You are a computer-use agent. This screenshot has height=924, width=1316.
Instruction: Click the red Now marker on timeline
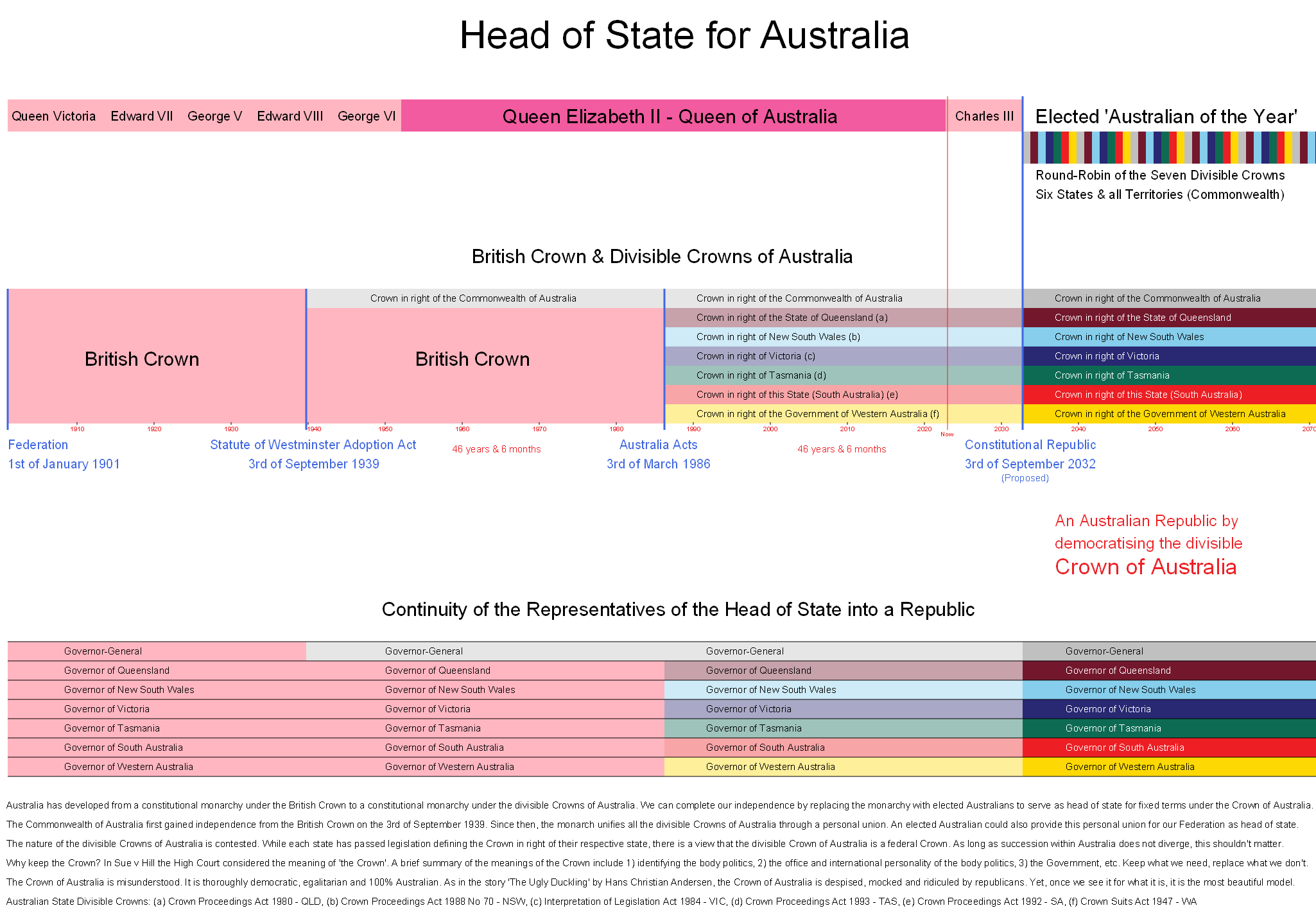[x=947, y=434]
